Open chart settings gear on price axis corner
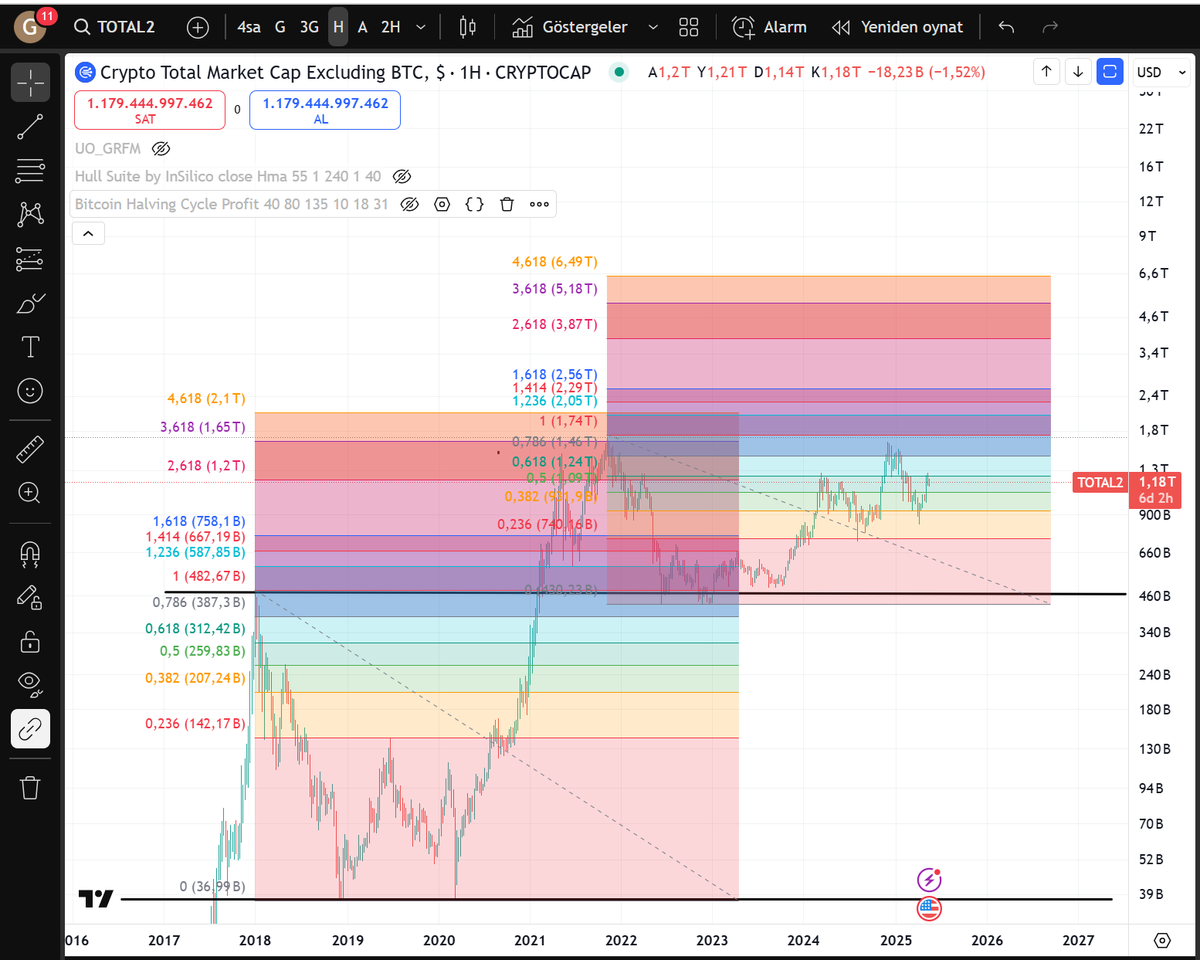Image resolution: width=1200 pixels, height=960 pixels. [x=1162, y=940]
